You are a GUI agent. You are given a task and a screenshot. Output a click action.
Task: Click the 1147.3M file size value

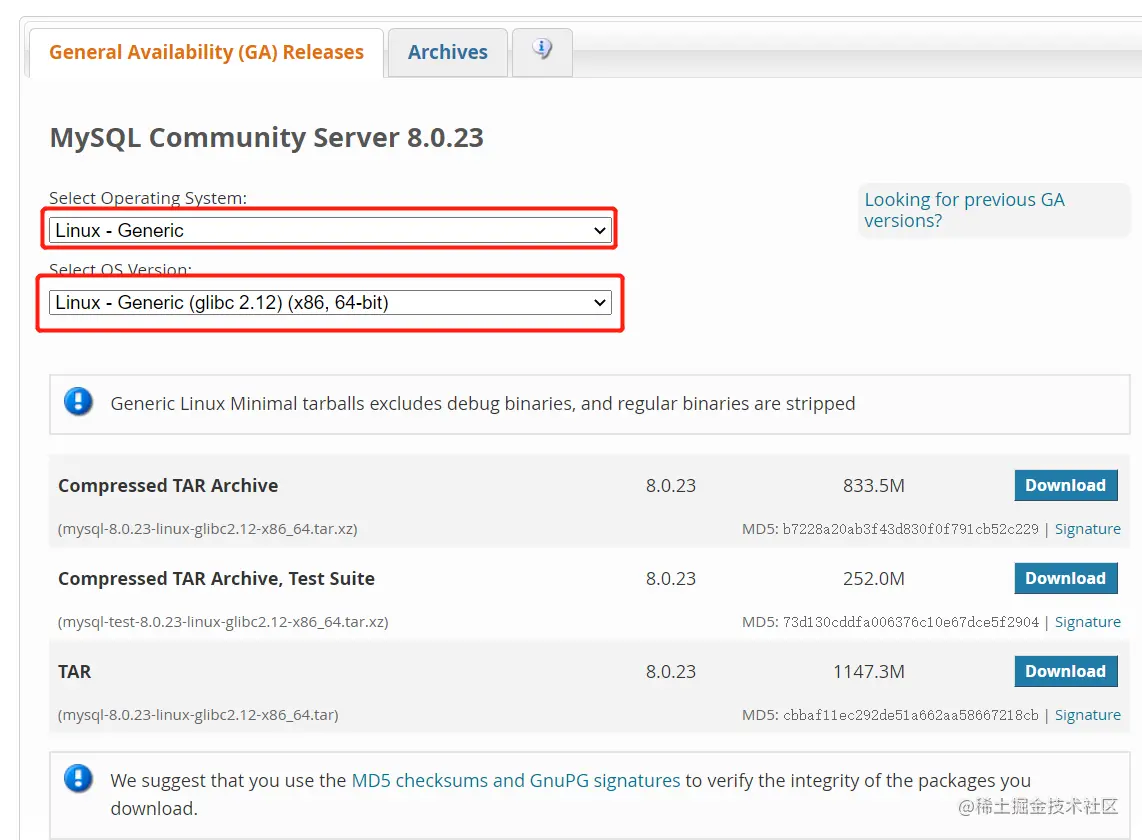pyautogui.click(x=869, y=671)
